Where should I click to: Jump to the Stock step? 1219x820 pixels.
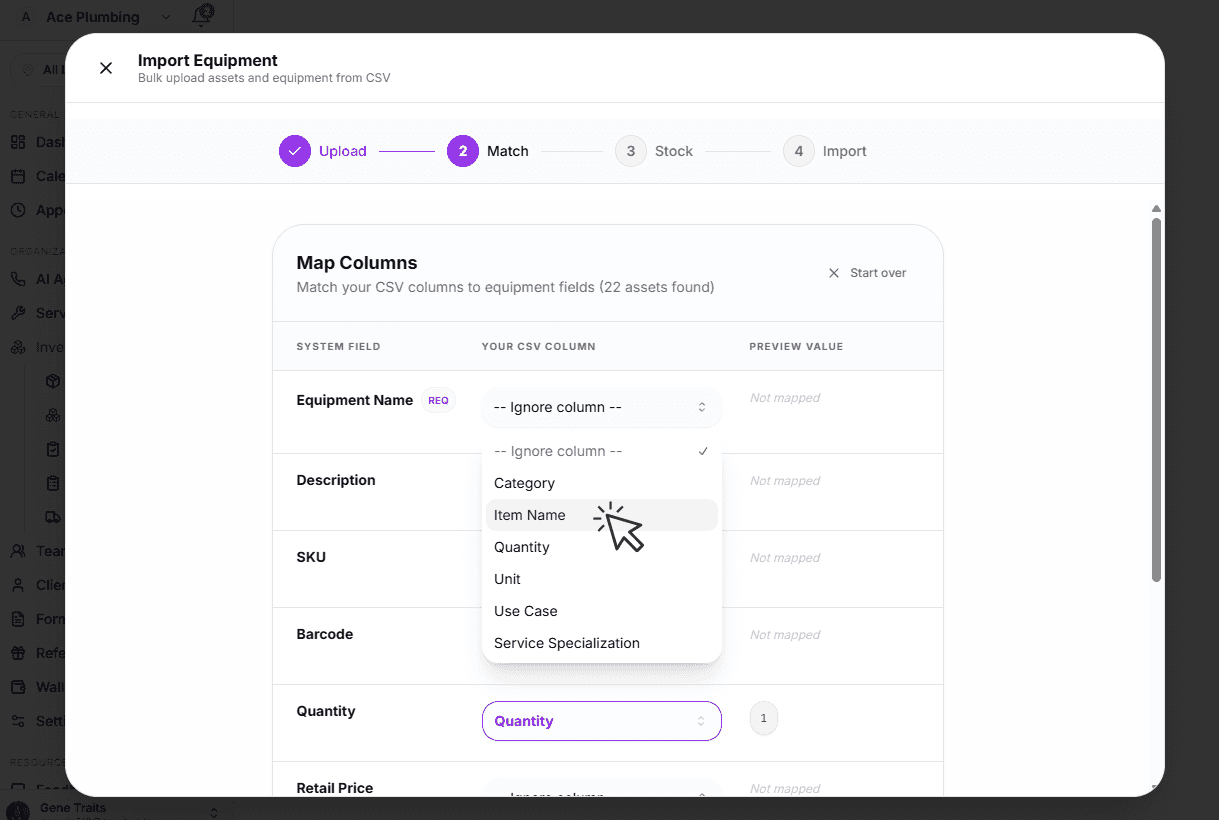654,151
